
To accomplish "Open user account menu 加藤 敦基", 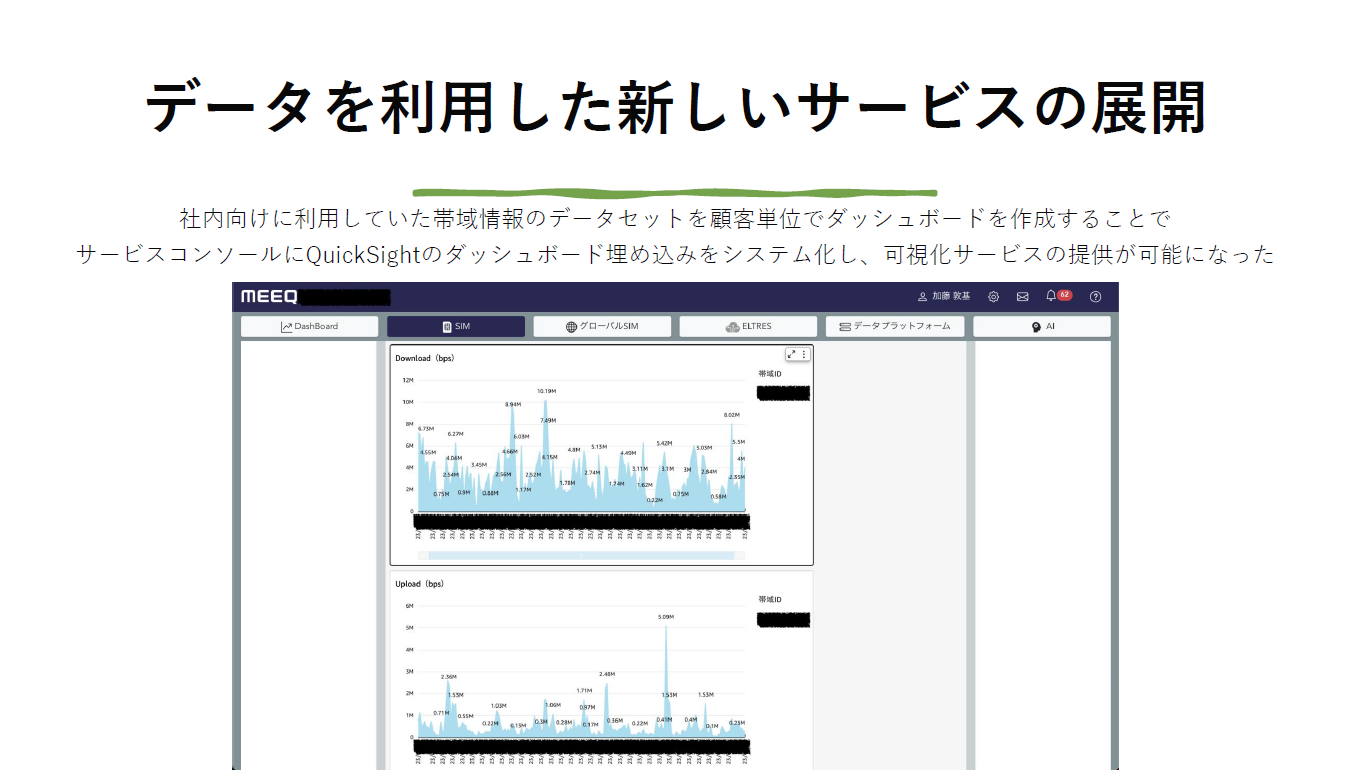I will [x=944, y=296].
